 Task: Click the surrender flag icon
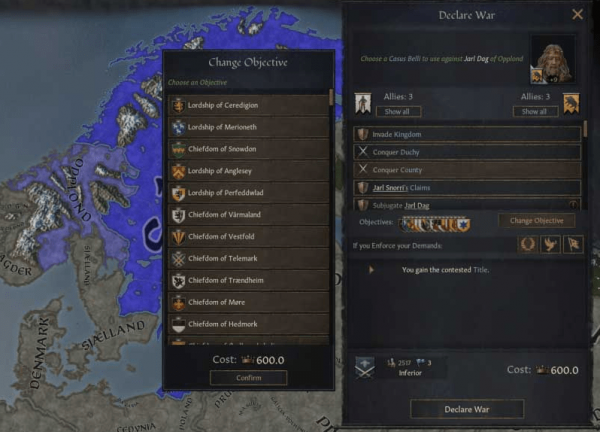coord(573,244)
